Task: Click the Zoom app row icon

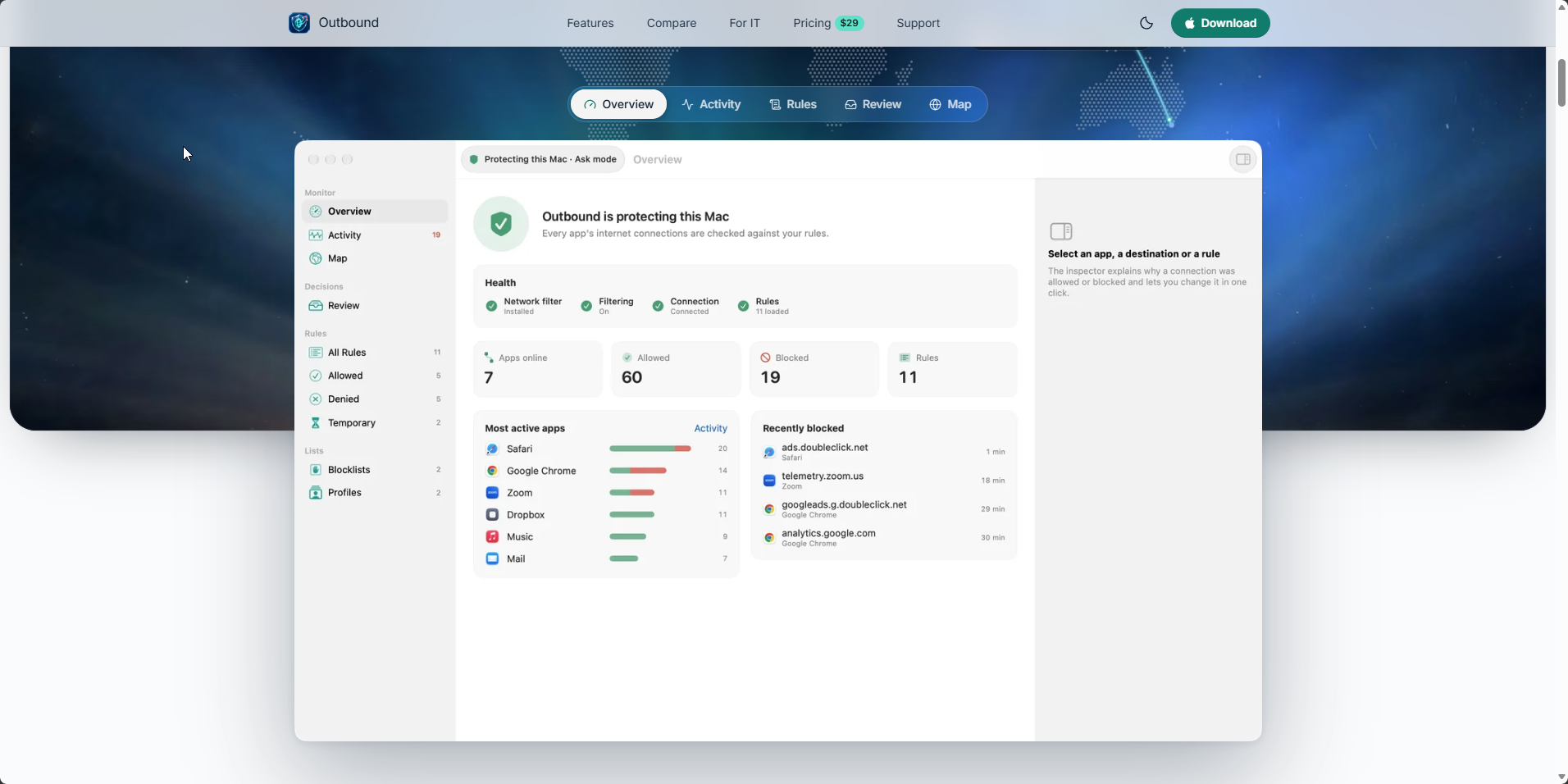Action: coord(492,493)
